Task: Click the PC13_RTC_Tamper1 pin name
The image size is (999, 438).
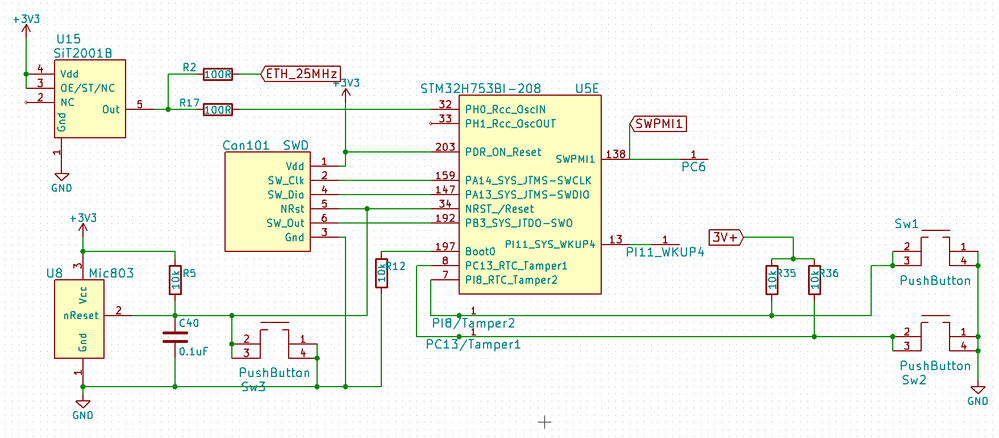Action: click(x=516, y=265)
